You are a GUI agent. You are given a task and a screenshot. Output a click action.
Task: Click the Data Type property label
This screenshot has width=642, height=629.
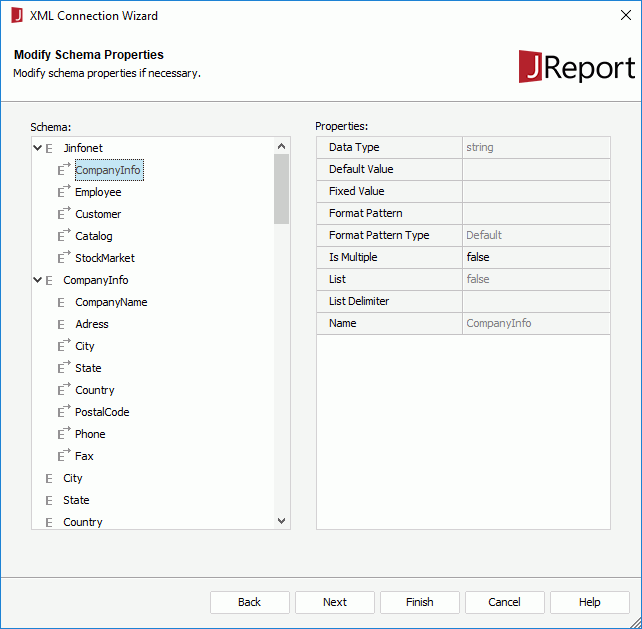coord(354,147)
